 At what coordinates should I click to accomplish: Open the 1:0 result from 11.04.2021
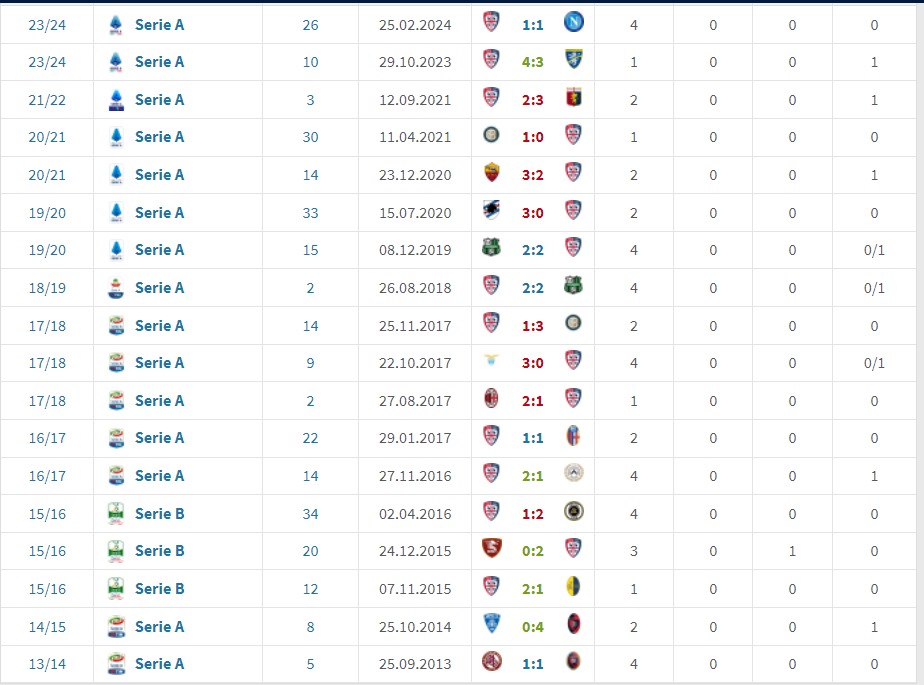532,137
